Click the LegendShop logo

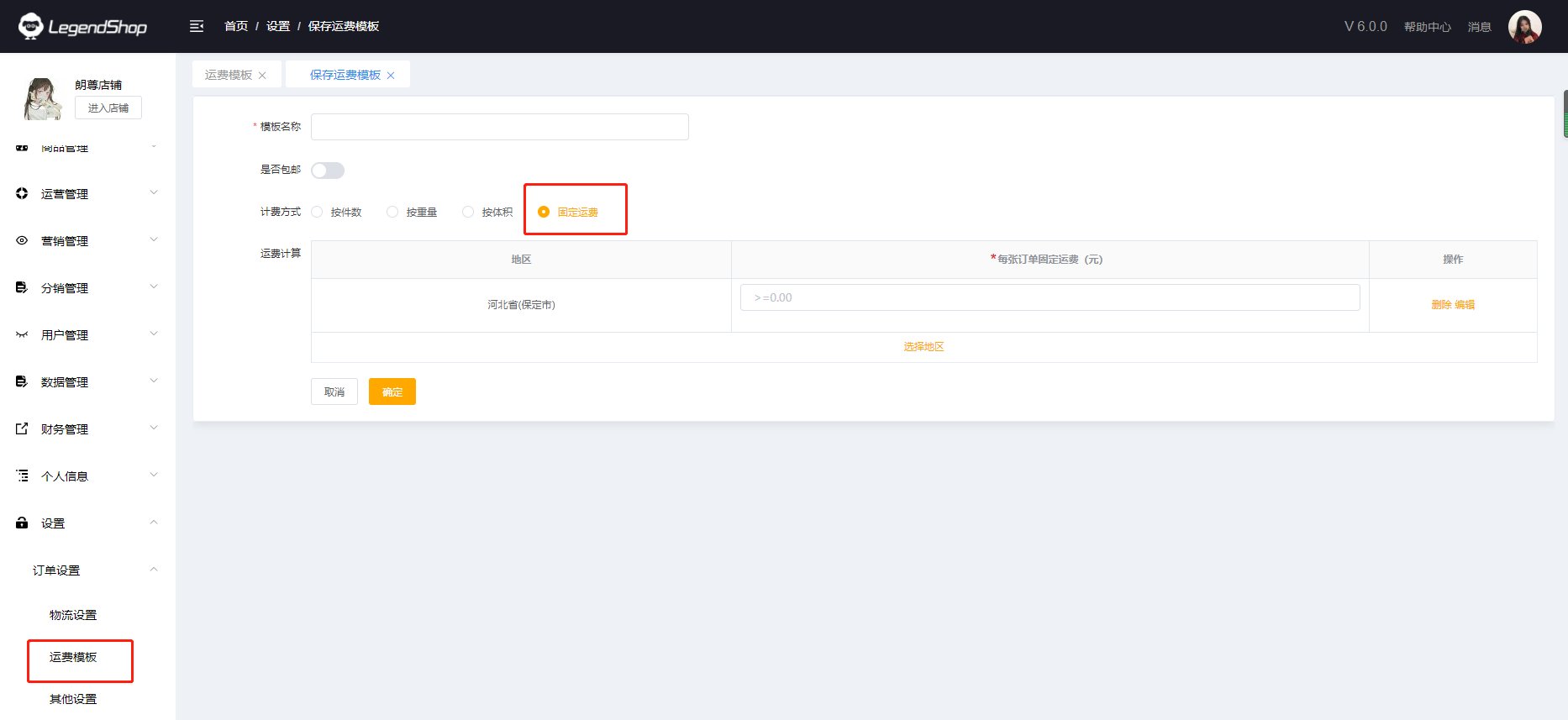[x=82, y=27]
